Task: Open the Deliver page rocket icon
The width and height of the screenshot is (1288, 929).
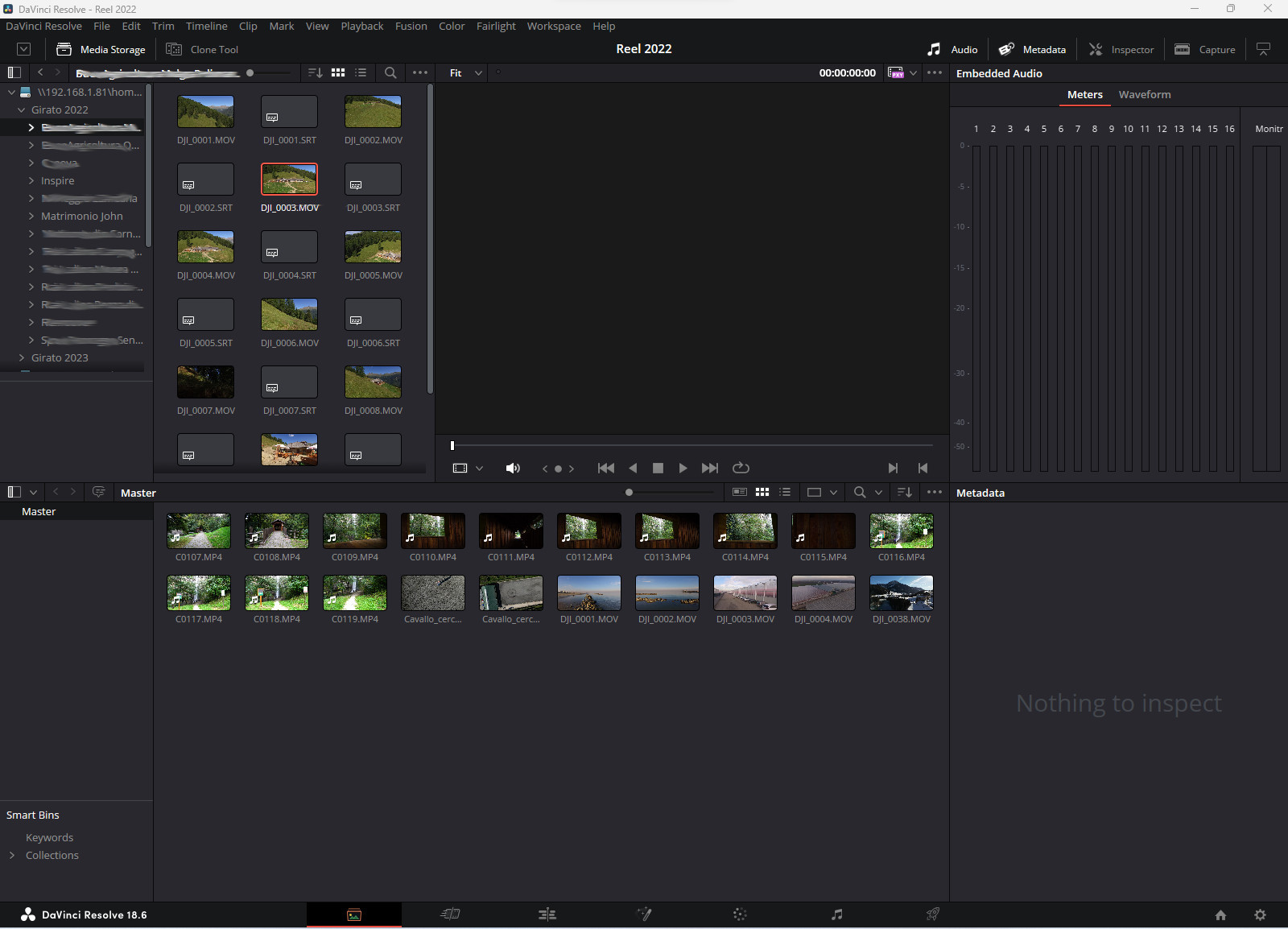Action: (x=933, y=915)
